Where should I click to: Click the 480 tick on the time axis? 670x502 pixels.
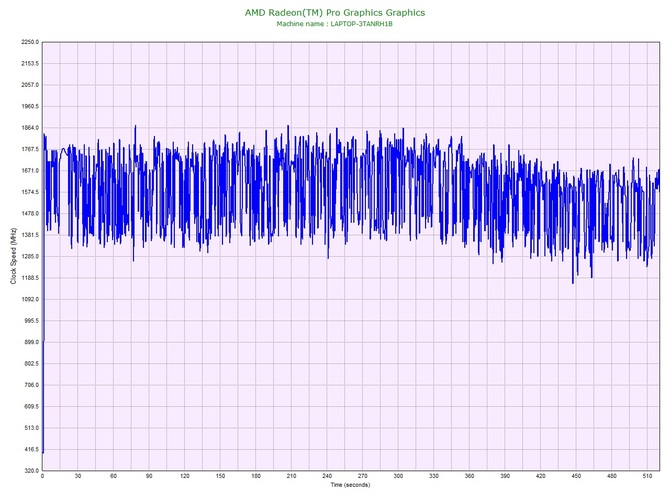click(x=612, y=476)
